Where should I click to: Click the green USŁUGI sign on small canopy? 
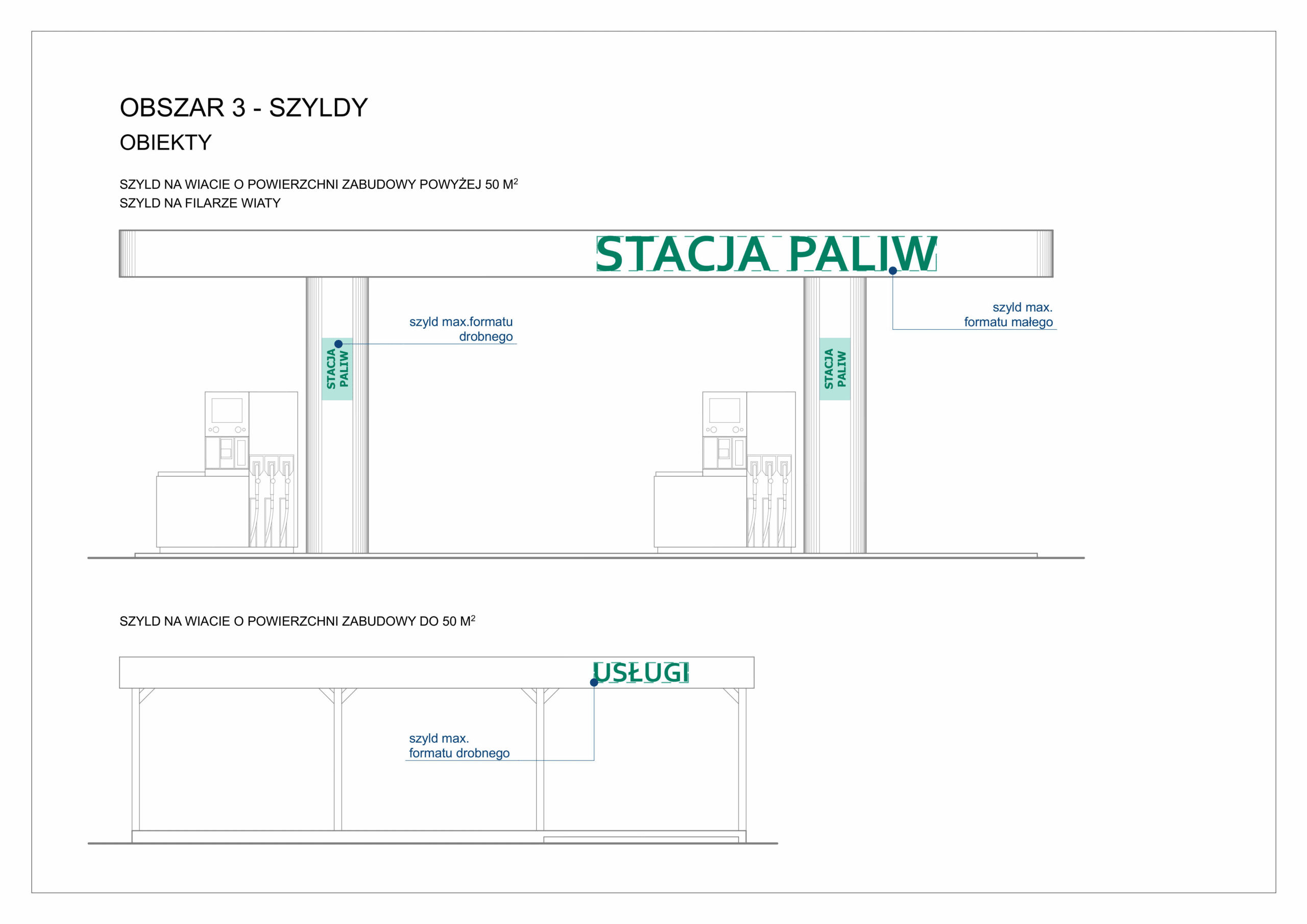coord(641,672)
